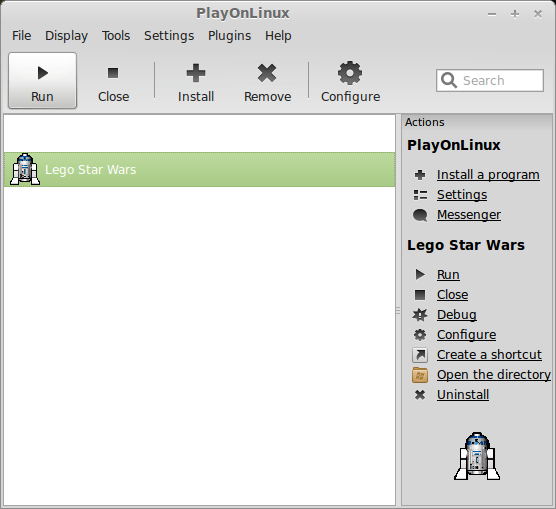This screenshot has height=509, width=556.
Task: Click 'Install a program' link
Action: pyautogui.click(x=488, y=175)
